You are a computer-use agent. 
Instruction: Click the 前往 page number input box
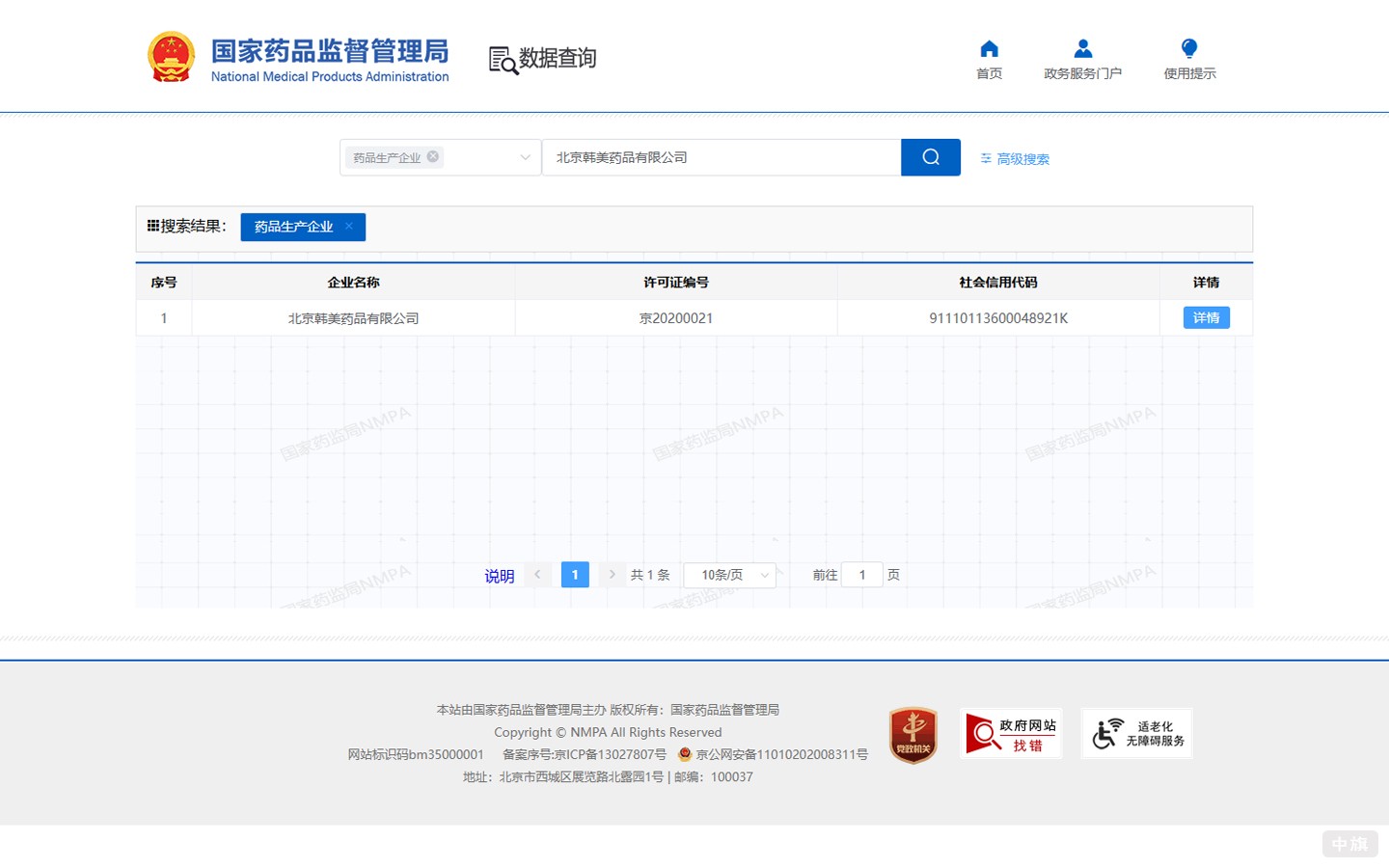tap(861, 575)
